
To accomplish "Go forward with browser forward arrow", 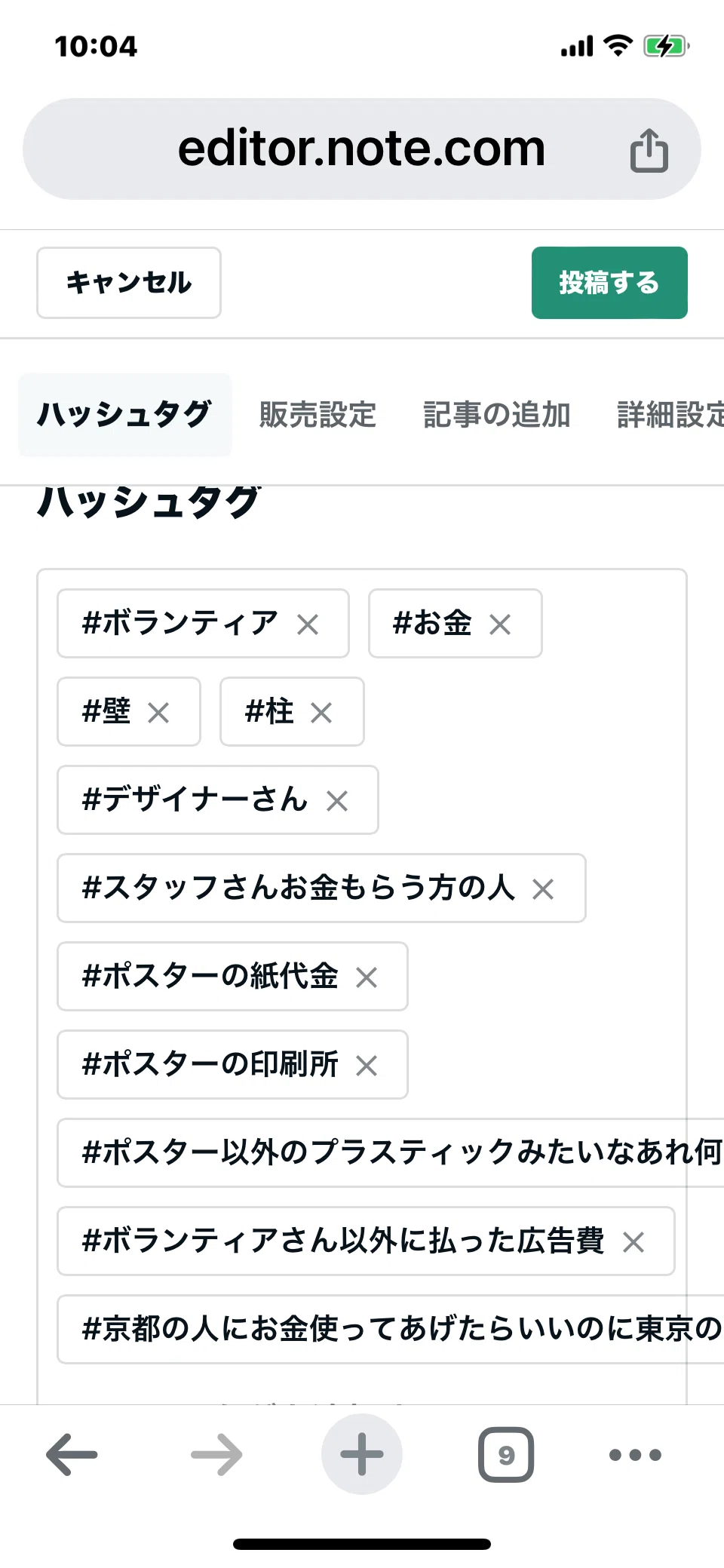I will [216, 1454].
